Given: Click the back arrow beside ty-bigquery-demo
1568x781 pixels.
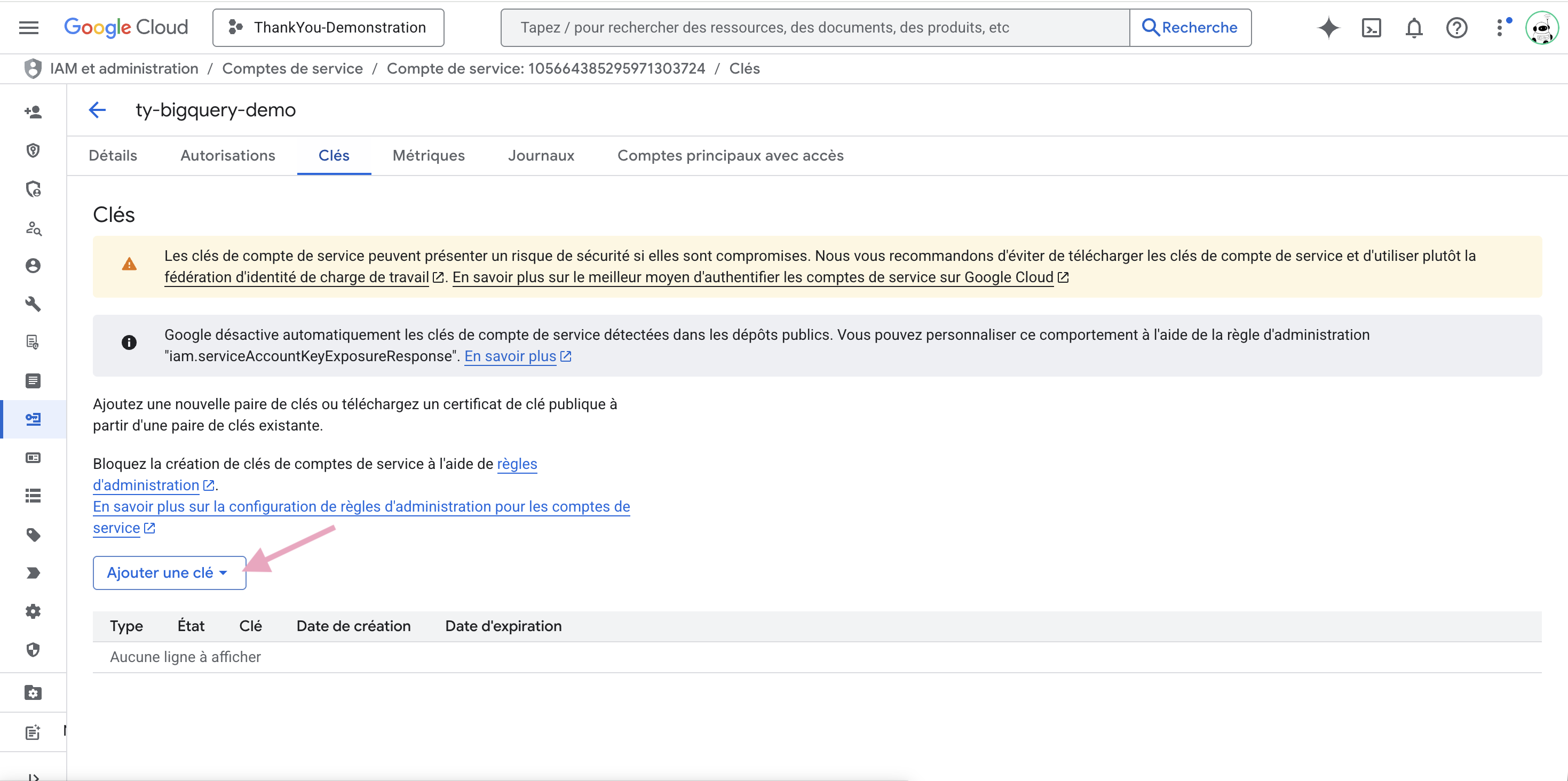Looking at the screenshot, I should click(97, 110).
